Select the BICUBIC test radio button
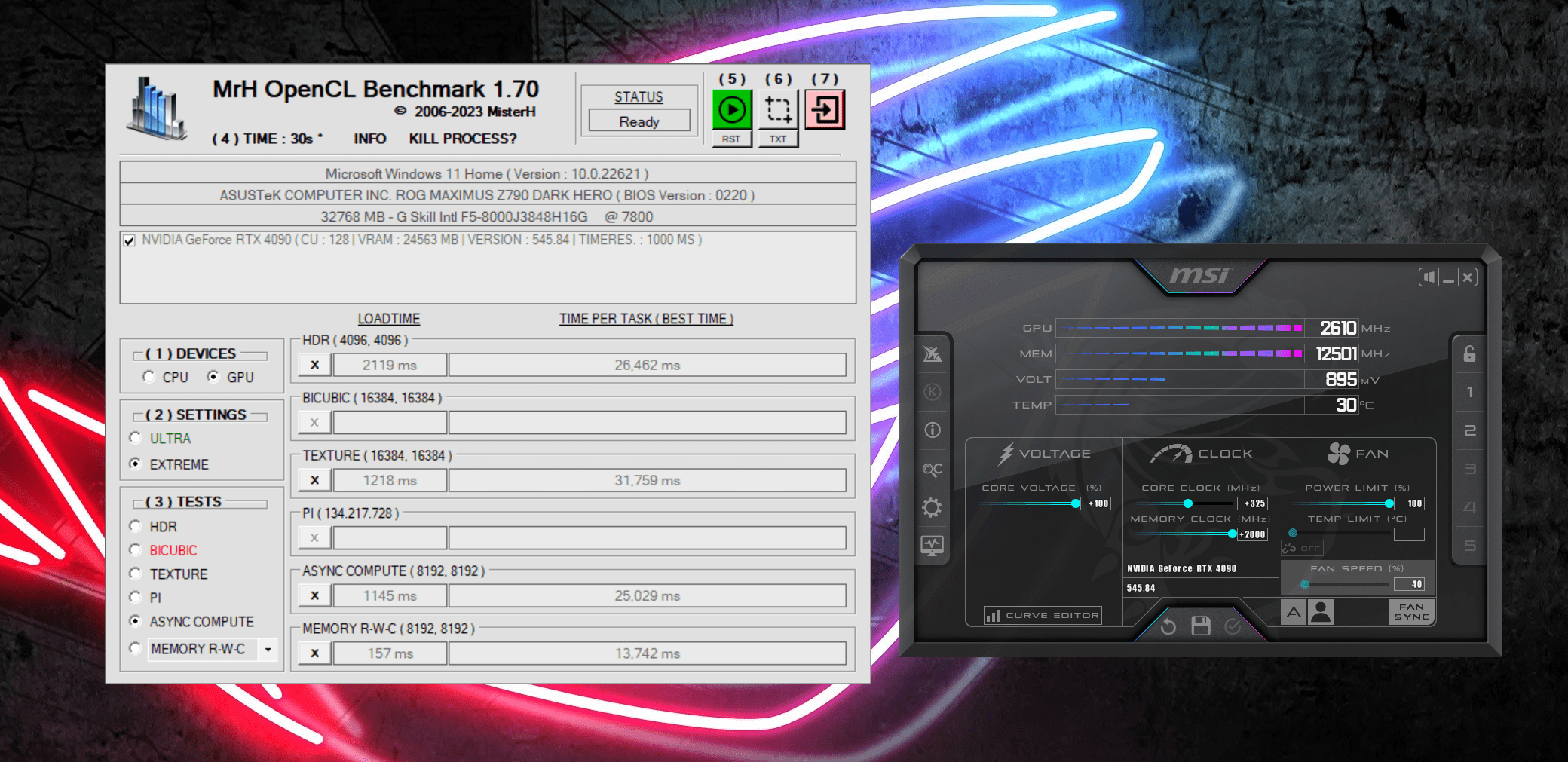Screen dimensions: 1568x762 [136, 550]
